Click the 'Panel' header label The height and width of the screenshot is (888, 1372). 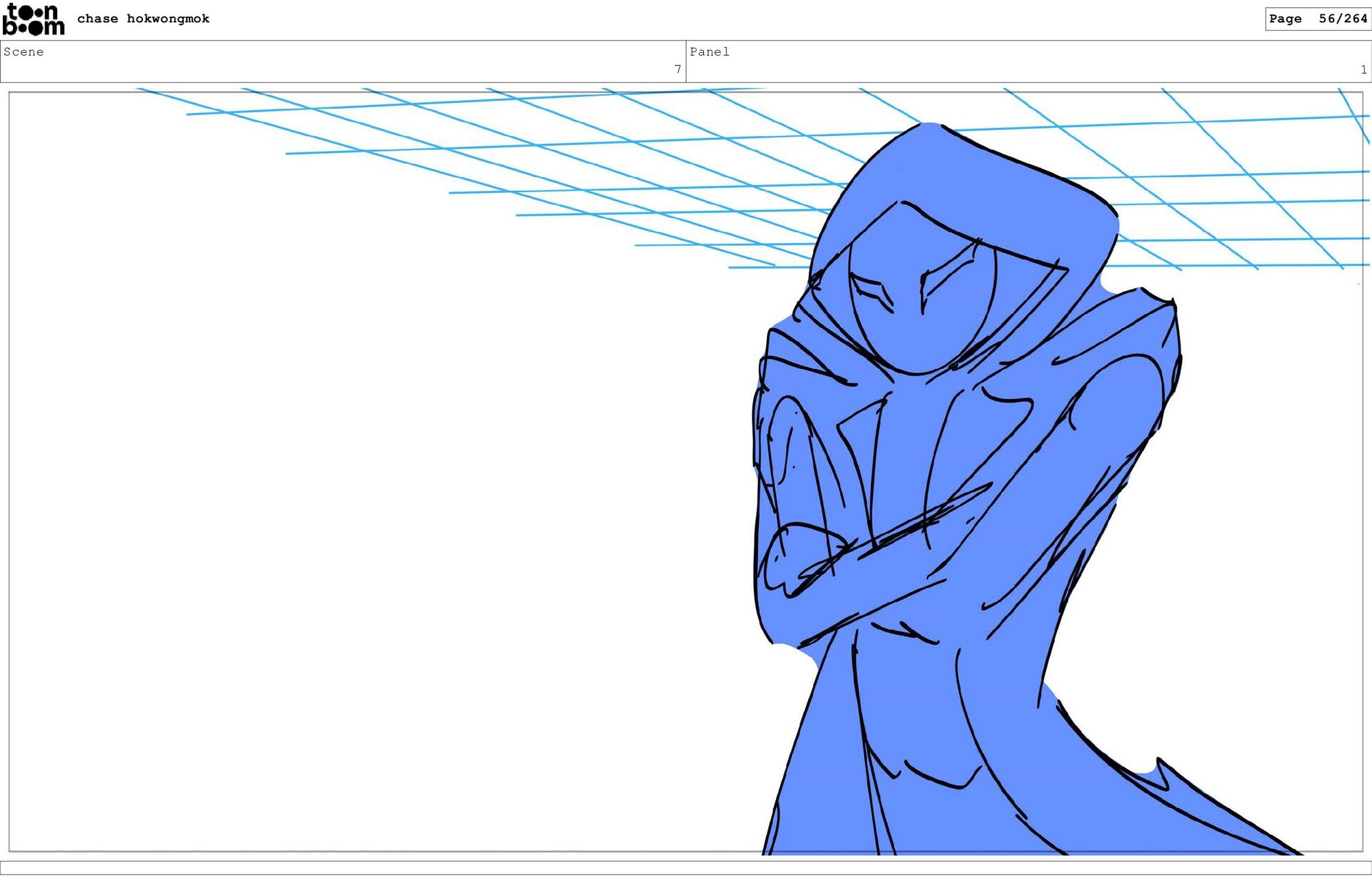709,51
